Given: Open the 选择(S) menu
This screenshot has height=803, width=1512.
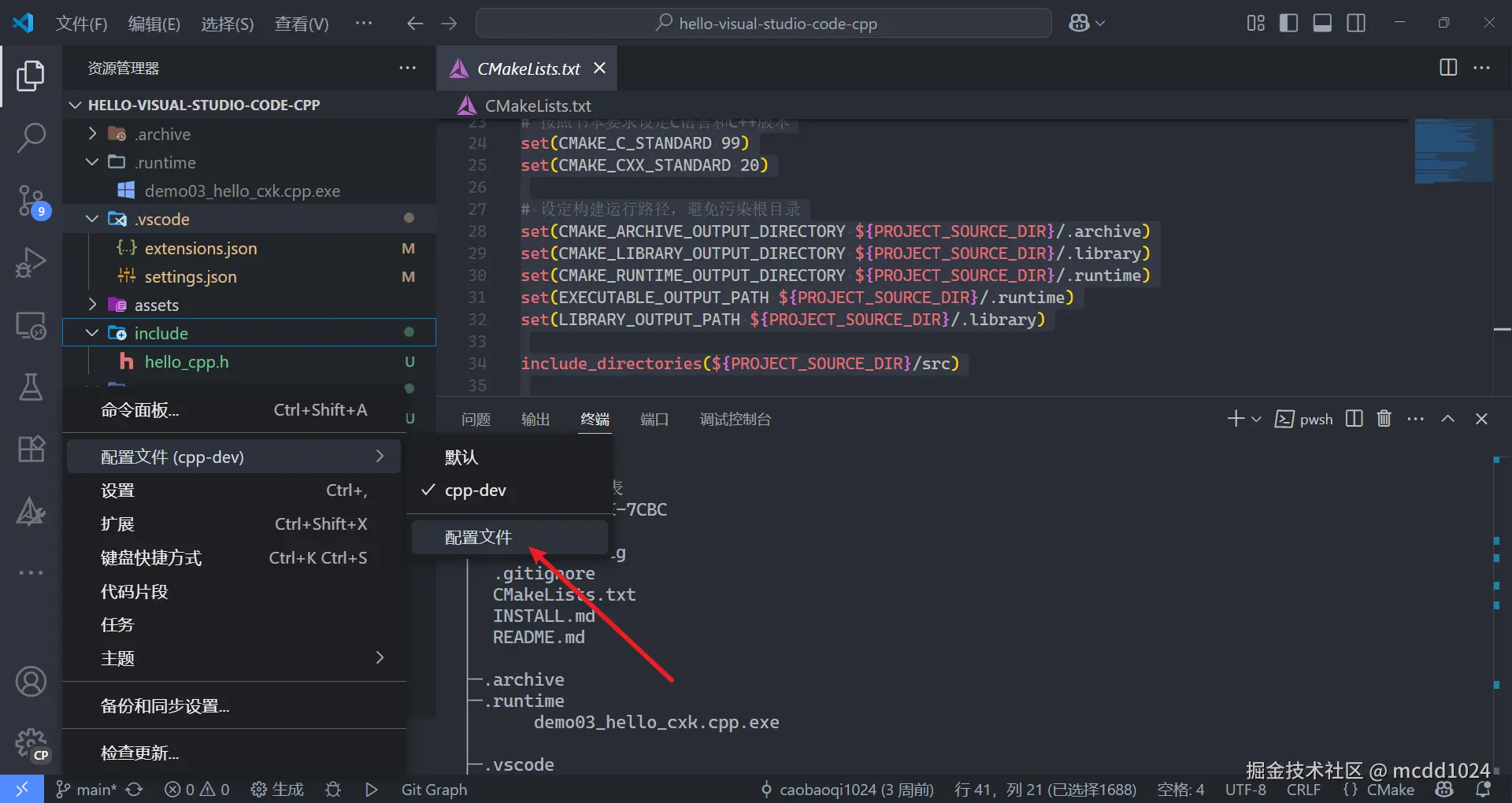Looking at the screenshot, I should (227, 24).
